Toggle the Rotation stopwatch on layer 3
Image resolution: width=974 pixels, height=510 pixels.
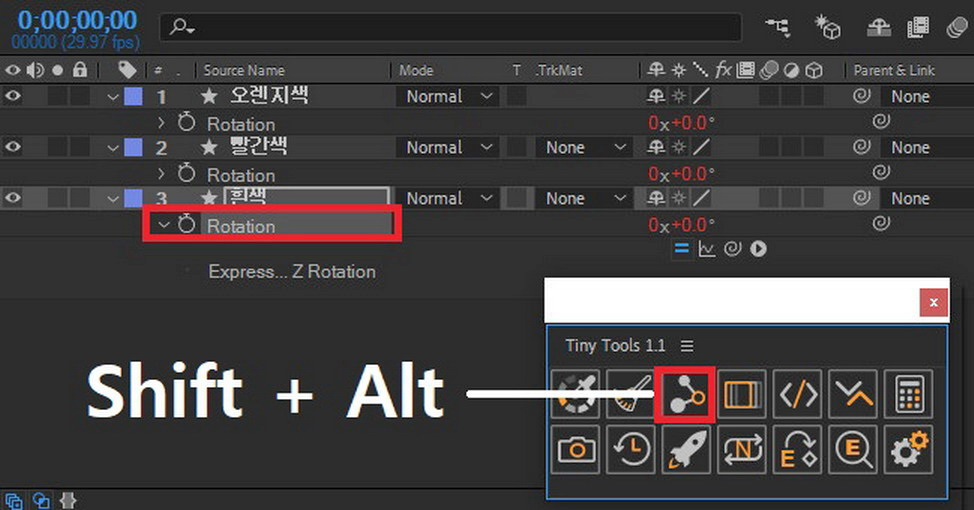186,224
